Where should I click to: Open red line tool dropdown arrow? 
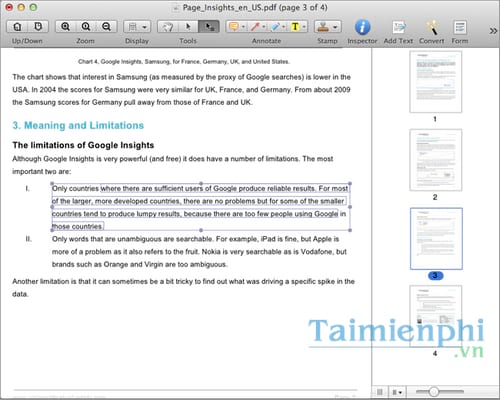tap(264, 27)
